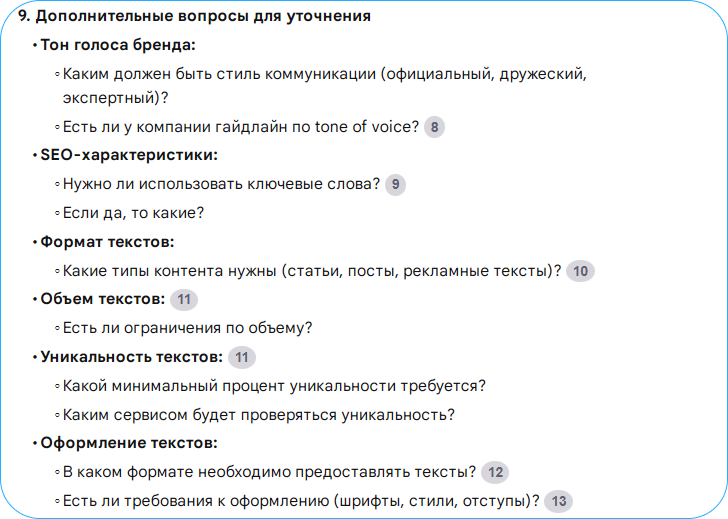Image resolution: width=728 pixels, height=519 pixels.
Task: Open citation badge 10 after рекламные тексты
Action: click(580, 271)
